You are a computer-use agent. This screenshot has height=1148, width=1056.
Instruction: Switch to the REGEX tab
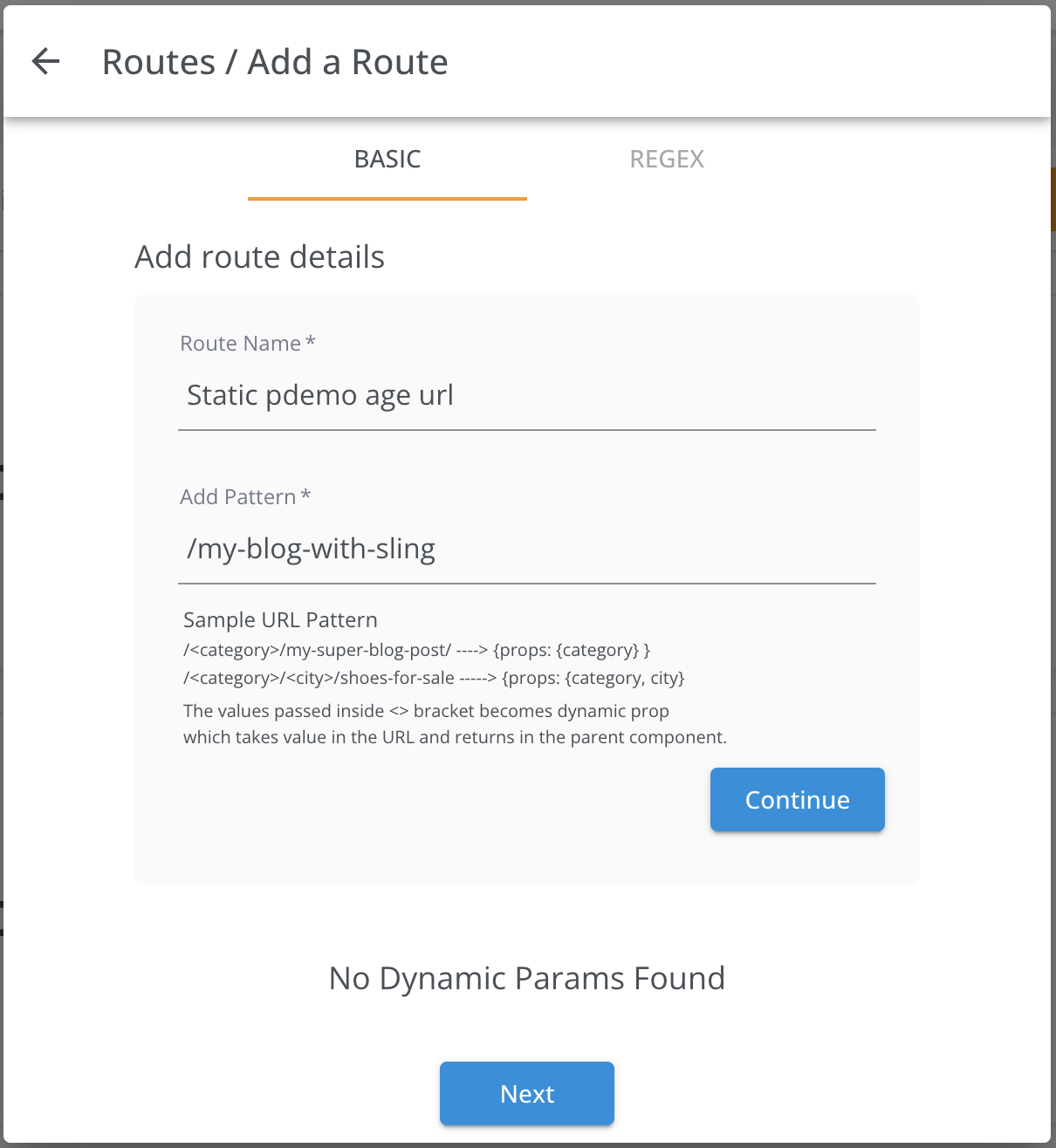[x=667, y=159]
